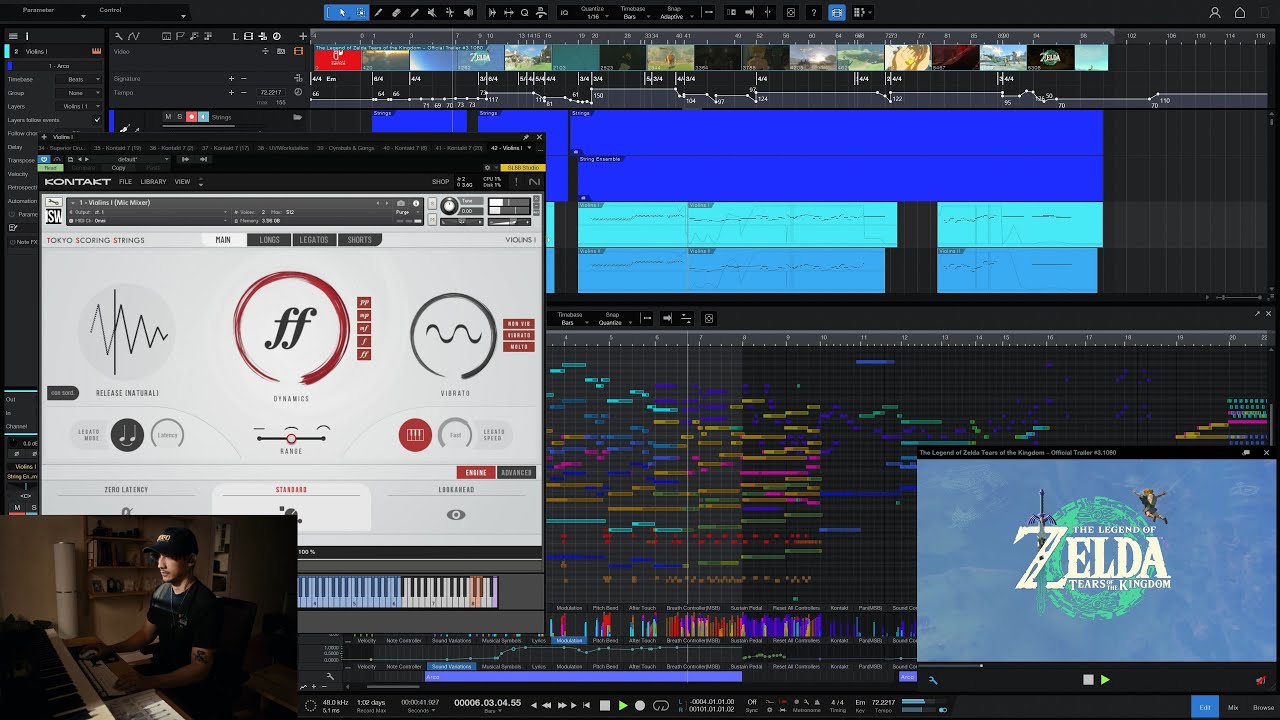Enable the con sord. switch
Viewport: 1280px width, 720px height.
(62, 393)
